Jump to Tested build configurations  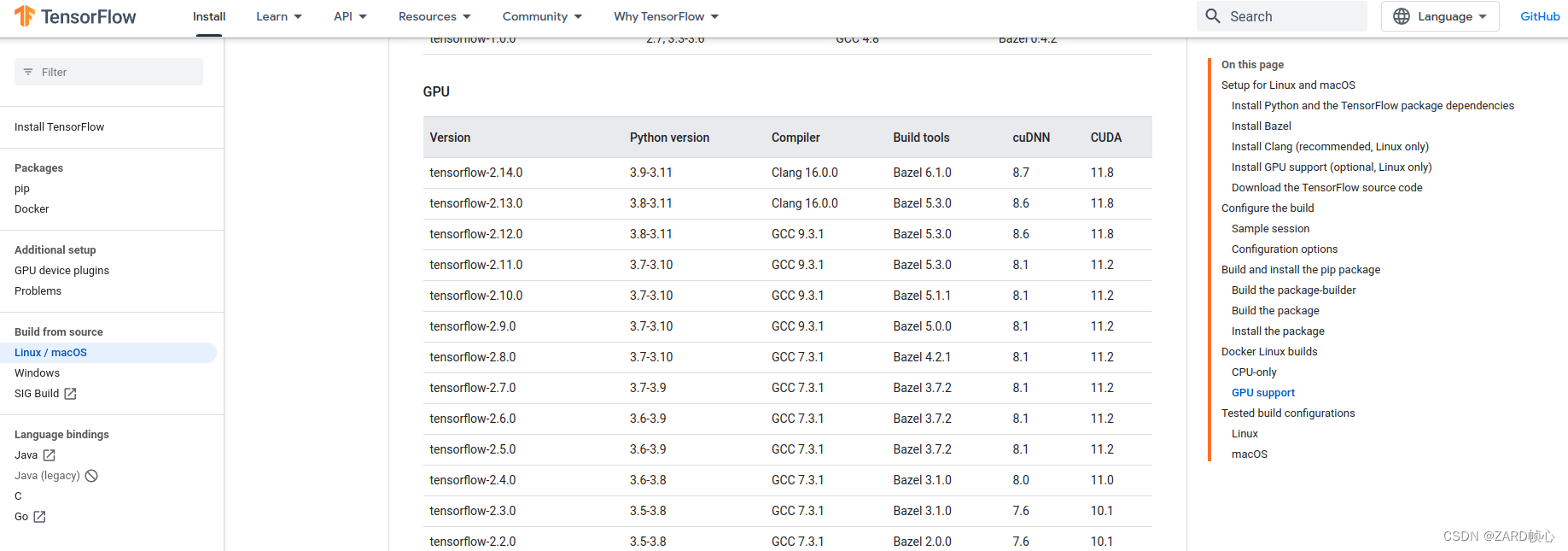coord(1288,413)
